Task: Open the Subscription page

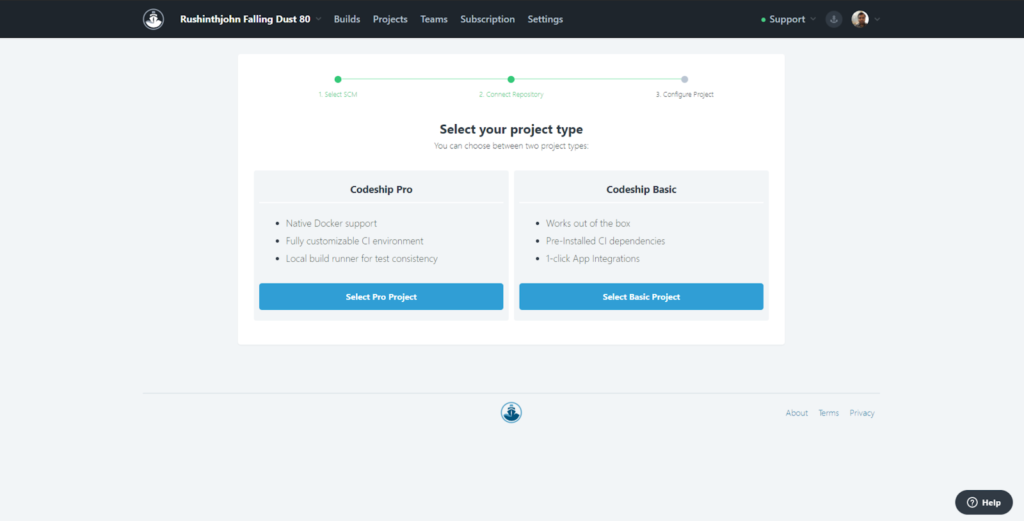Action: (487, 19)
